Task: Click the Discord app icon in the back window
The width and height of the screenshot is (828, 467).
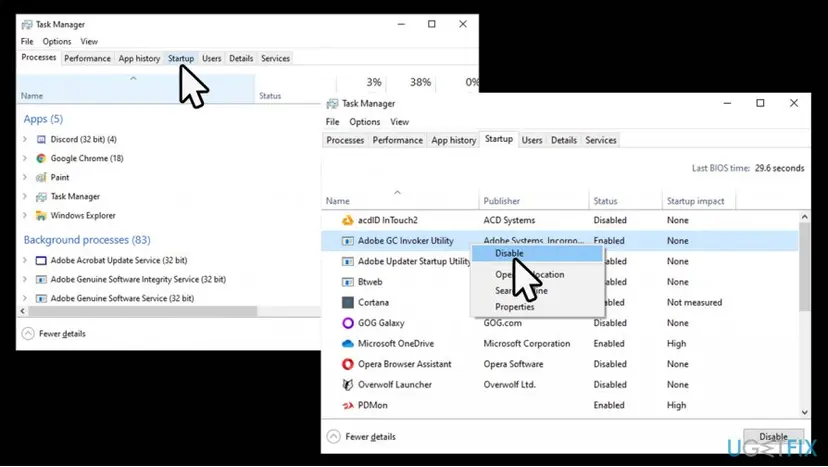Action: click(41, 139)
